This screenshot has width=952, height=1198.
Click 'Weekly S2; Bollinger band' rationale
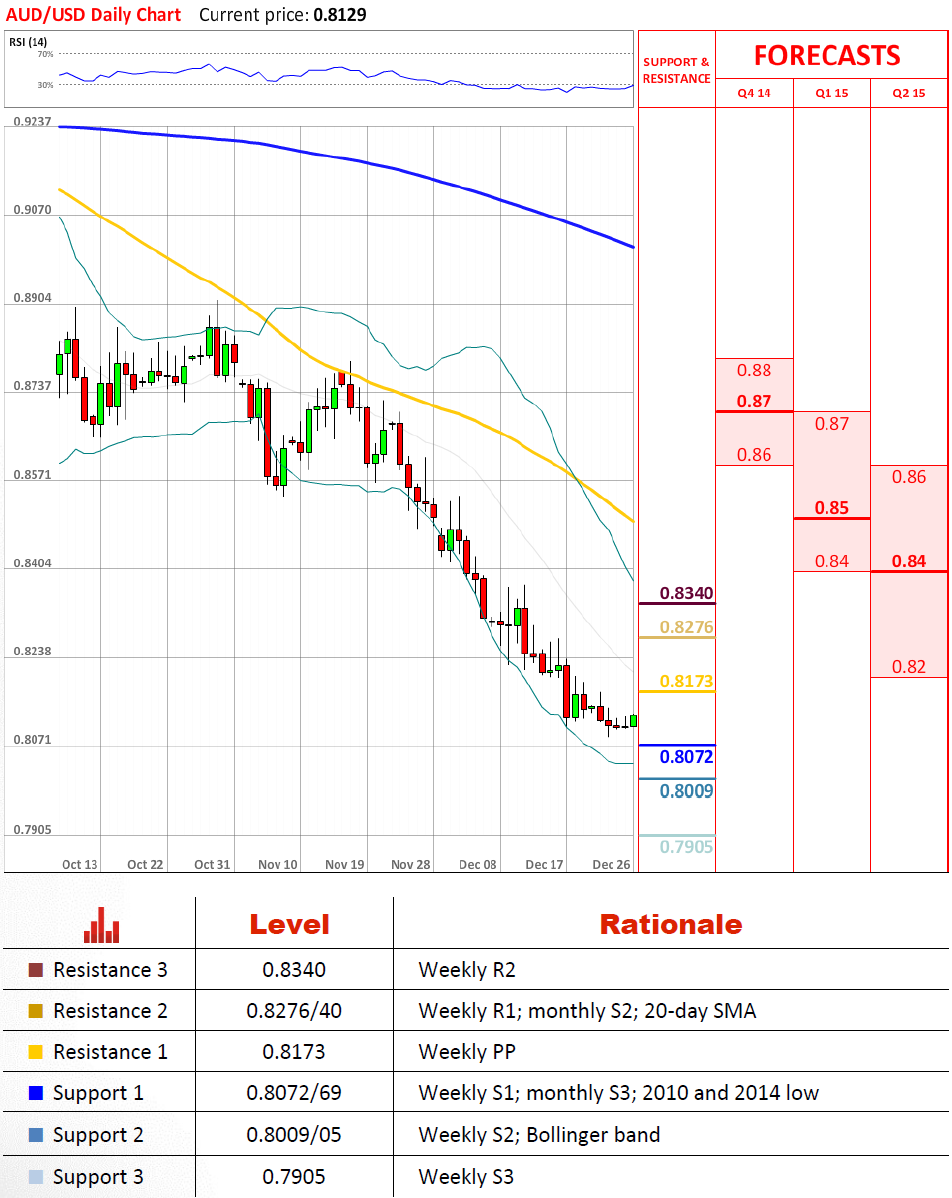pyautogui.click(x=539, y=1135)
